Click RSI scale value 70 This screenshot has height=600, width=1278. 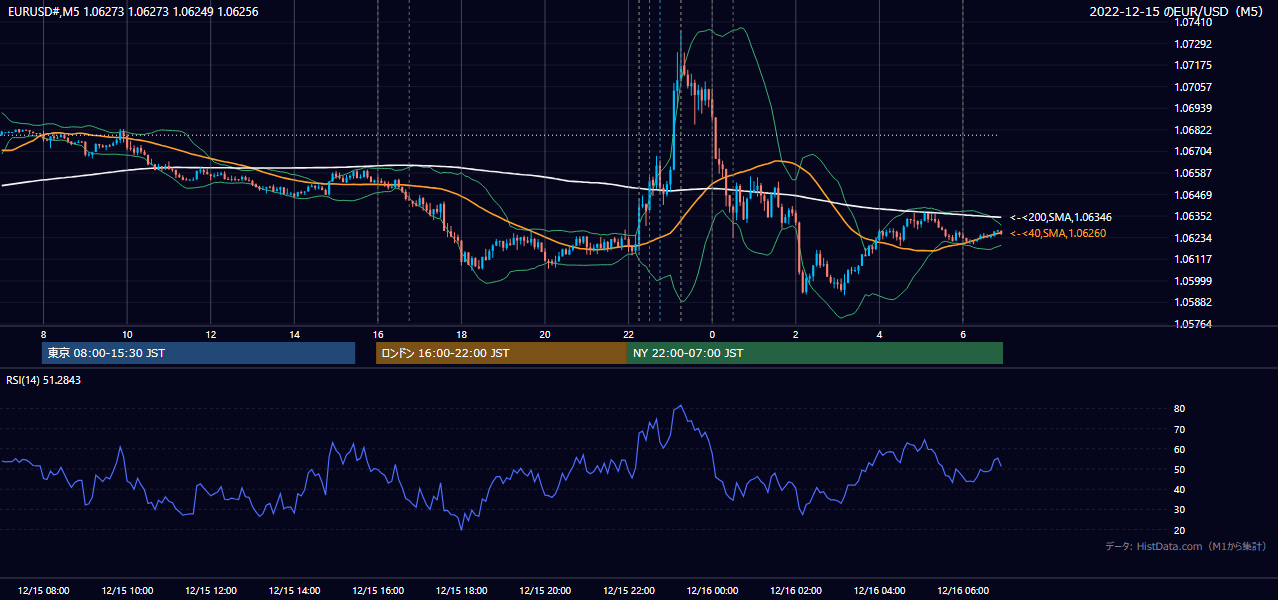(1179, 429)
